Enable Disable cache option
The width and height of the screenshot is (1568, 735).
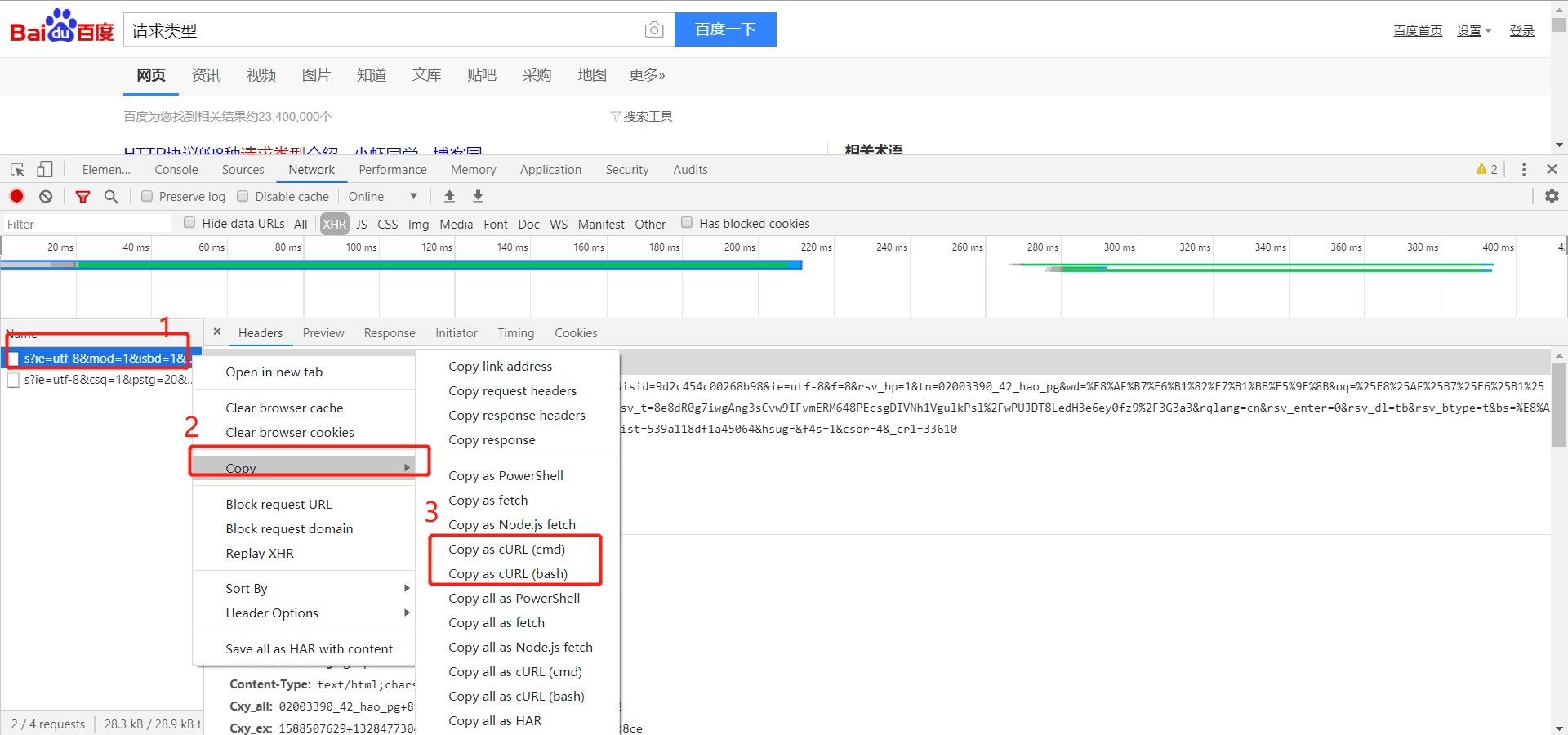coord(243,196)
